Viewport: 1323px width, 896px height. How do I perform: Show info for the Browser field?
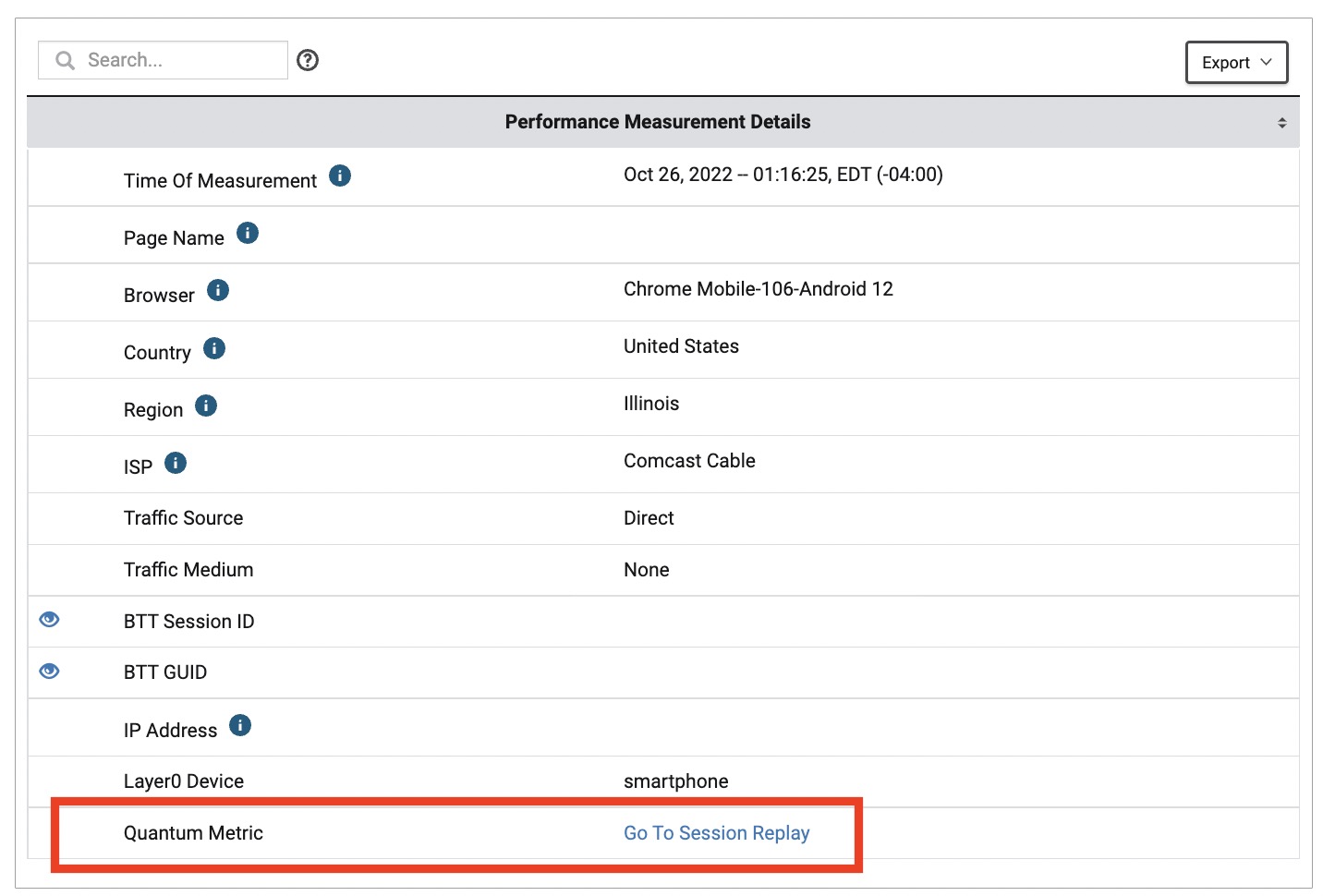click(218, 290)
